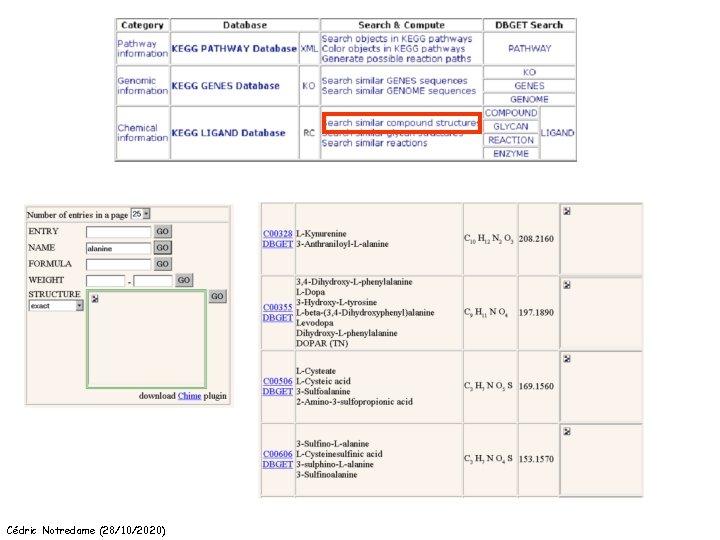
Task: Click the broken structure image in the C00506 row
Action: click(x=567, y=359)
